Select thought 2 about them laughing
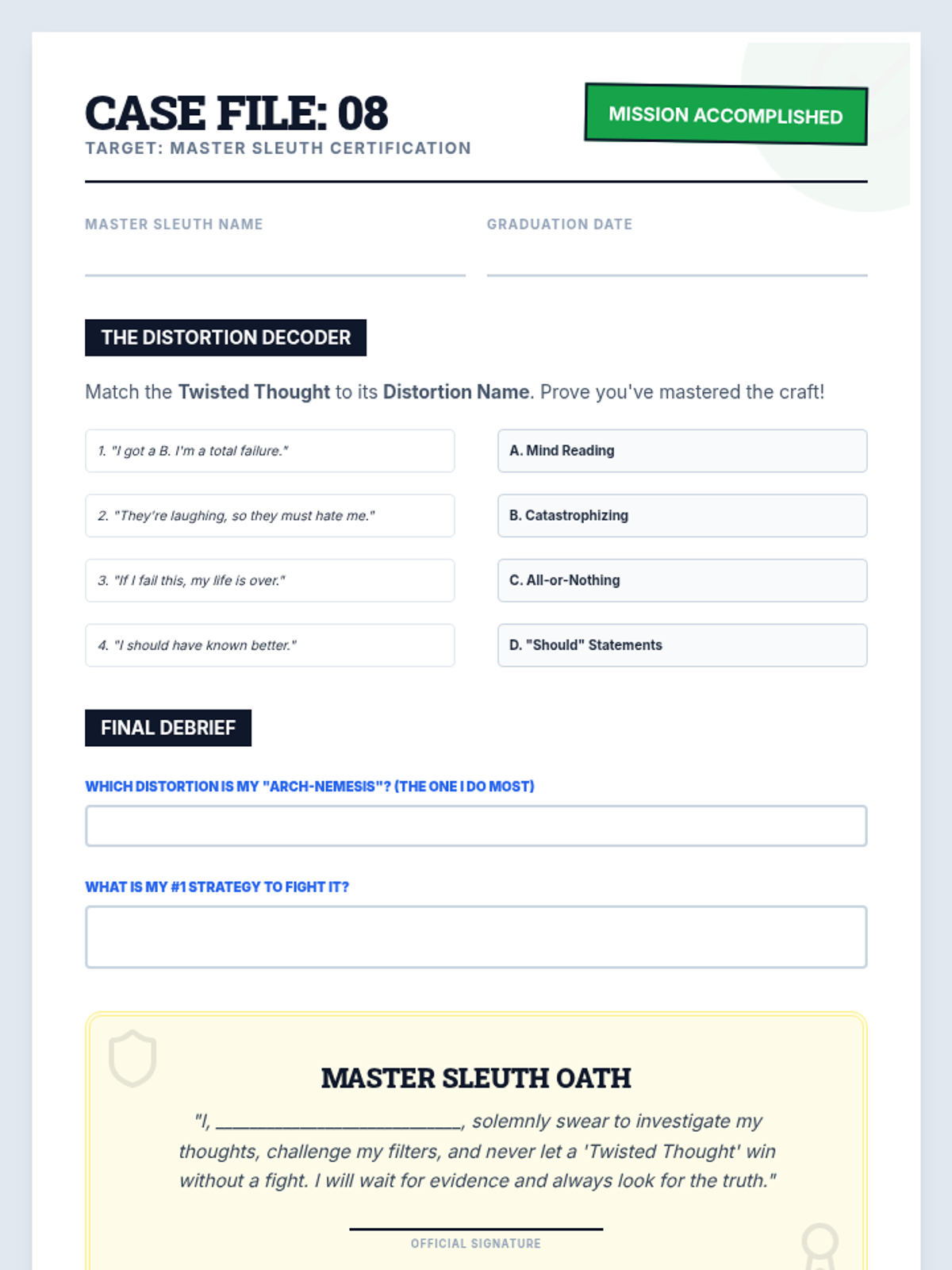This screenshot has width=952, height=1270. click(x=270, y=516)
